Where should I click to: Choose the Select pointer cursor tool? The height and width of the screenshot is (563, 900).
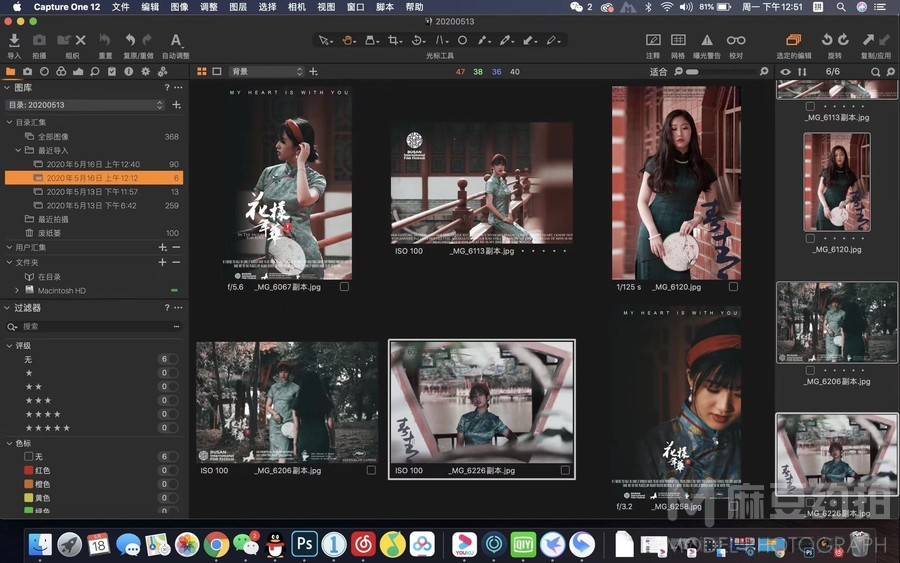324,40
